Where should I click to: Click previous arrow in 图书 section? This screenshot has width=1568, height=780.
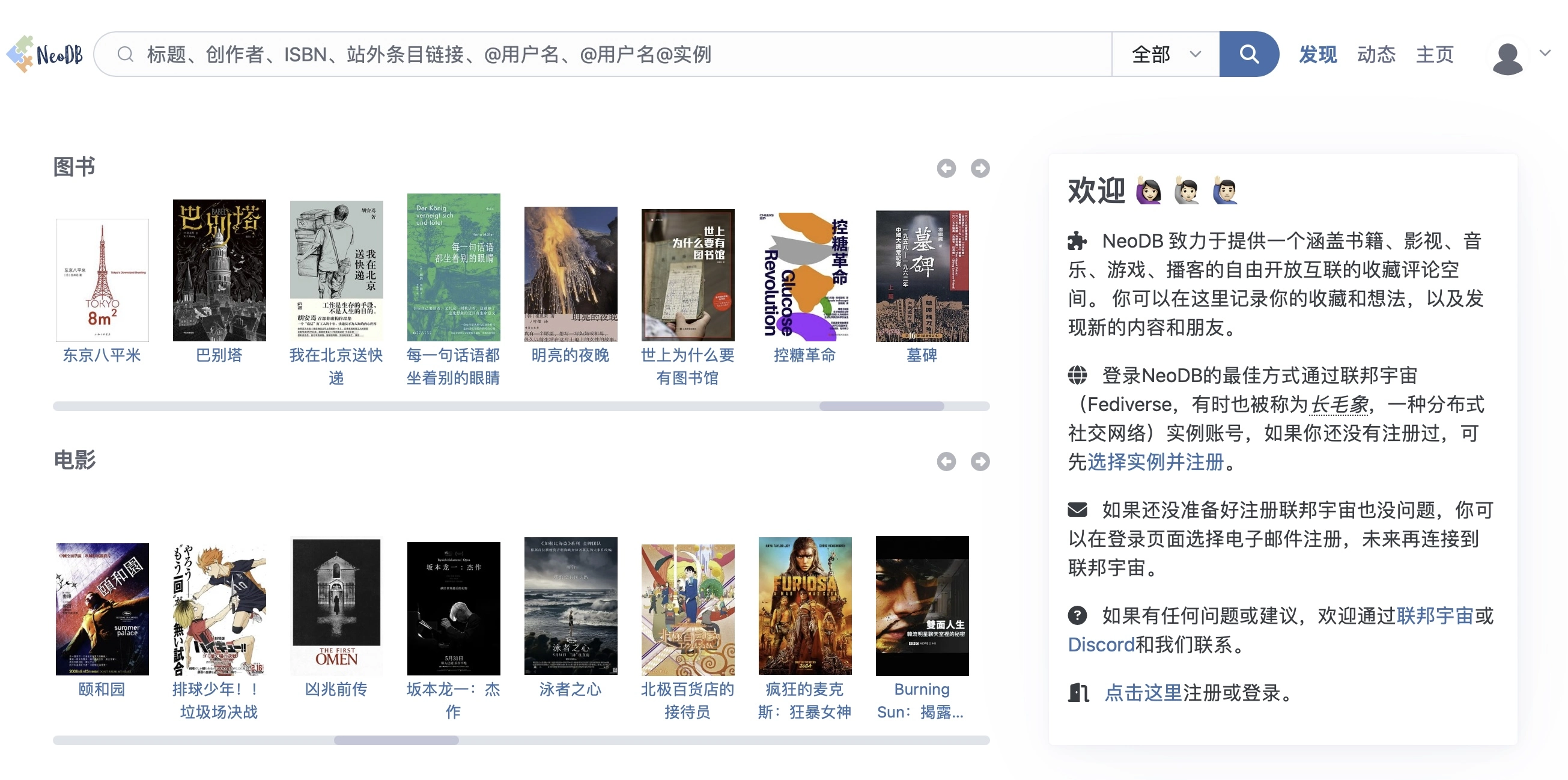pyautogui.click(x=946, y=168)
